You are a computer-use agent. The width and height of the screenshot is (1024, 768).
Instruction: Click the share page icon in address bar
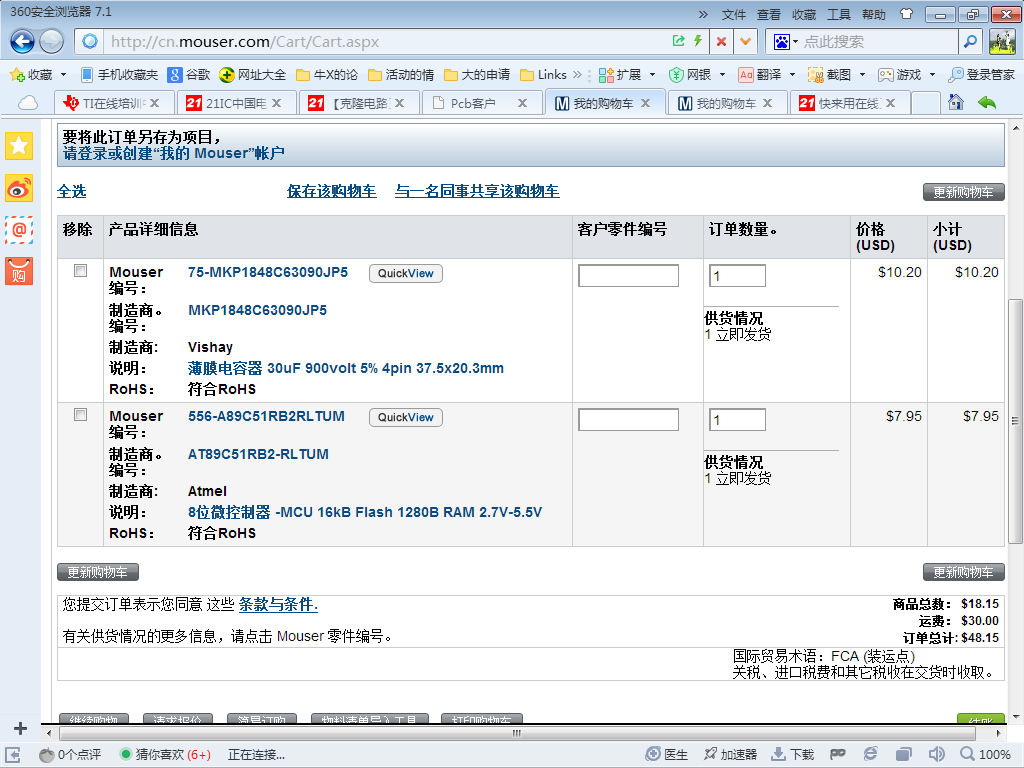[679, 41]
